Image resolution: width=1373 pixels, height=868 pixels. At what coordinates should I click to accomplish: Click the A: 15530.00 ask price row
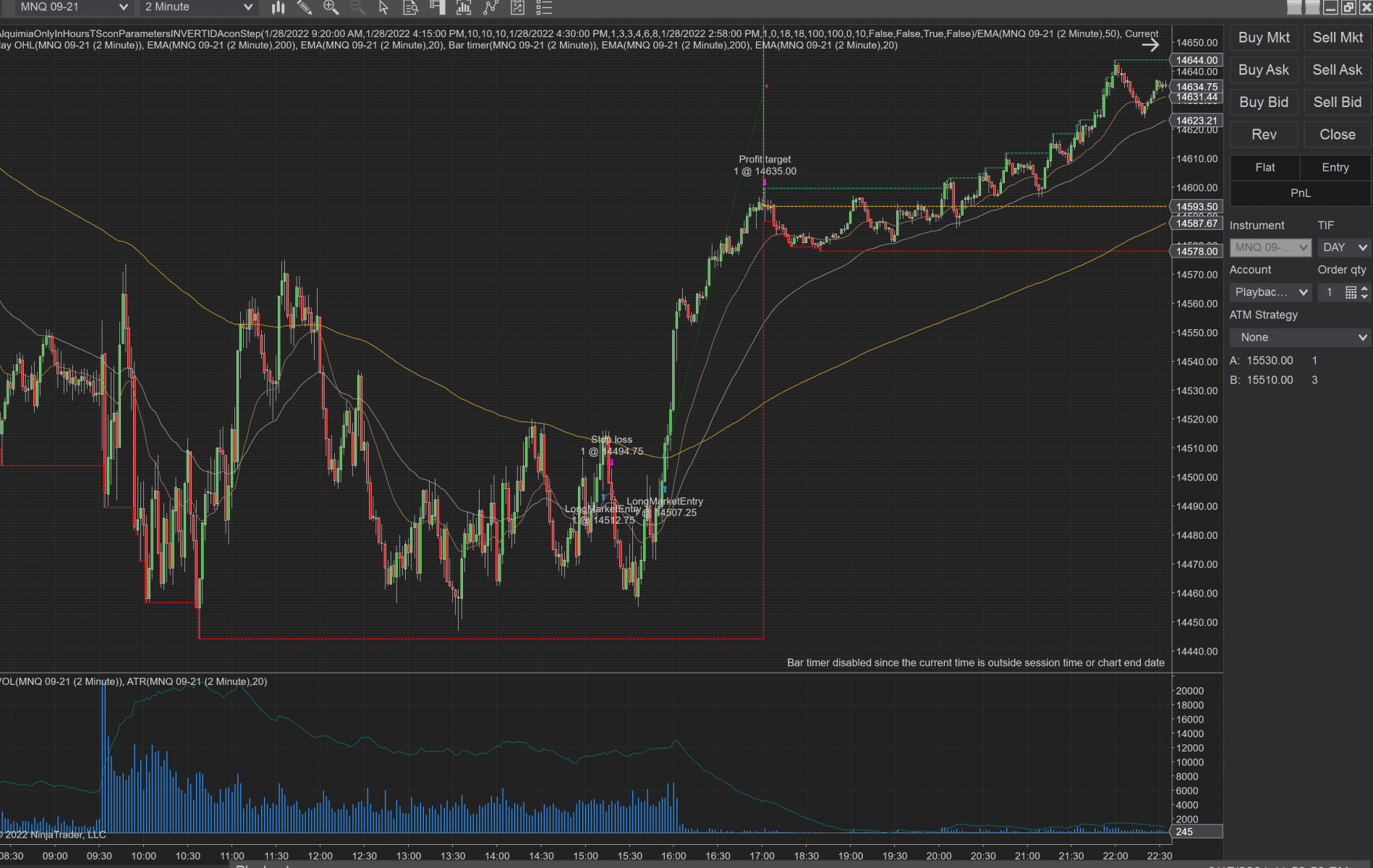1274,360
